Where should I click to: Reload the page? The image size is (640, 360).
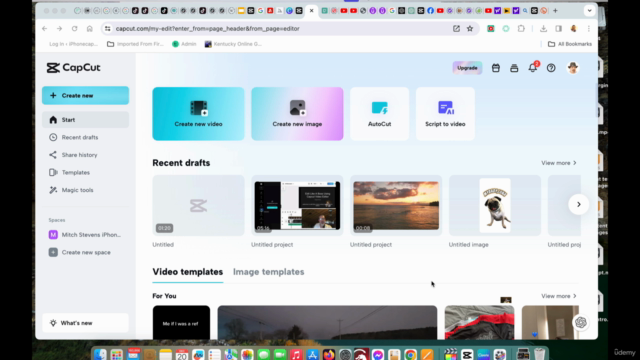74,29
